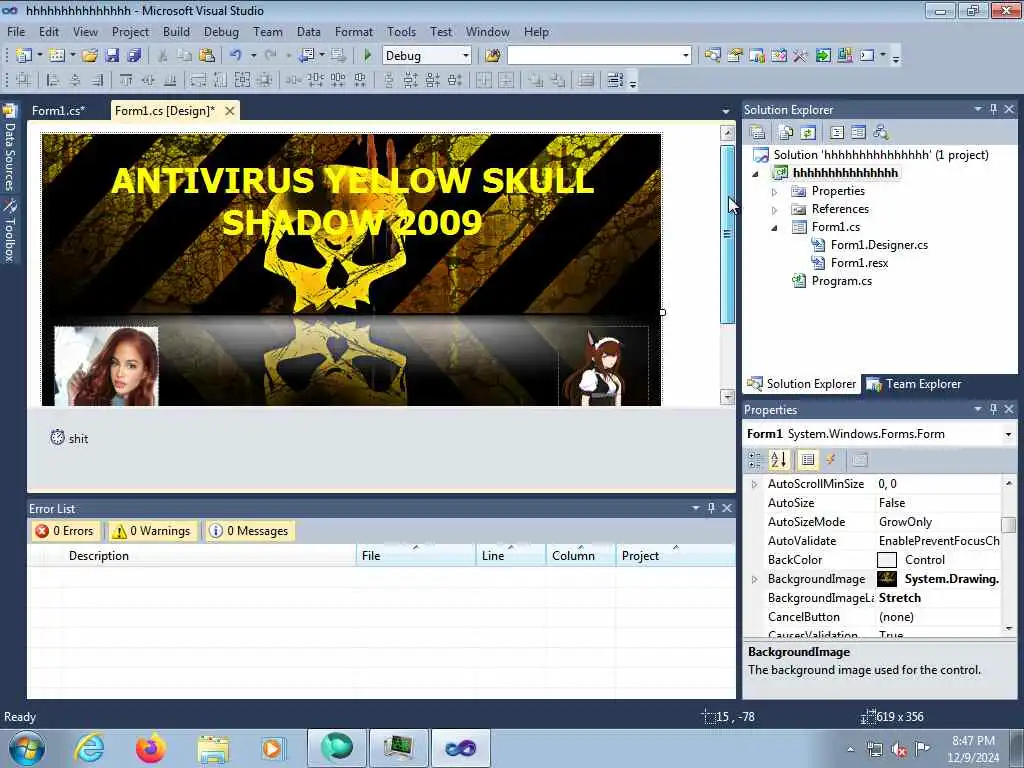Toggle the 0 Messages filter
This screenshot has width=1024, height=768.
[249, 531]
